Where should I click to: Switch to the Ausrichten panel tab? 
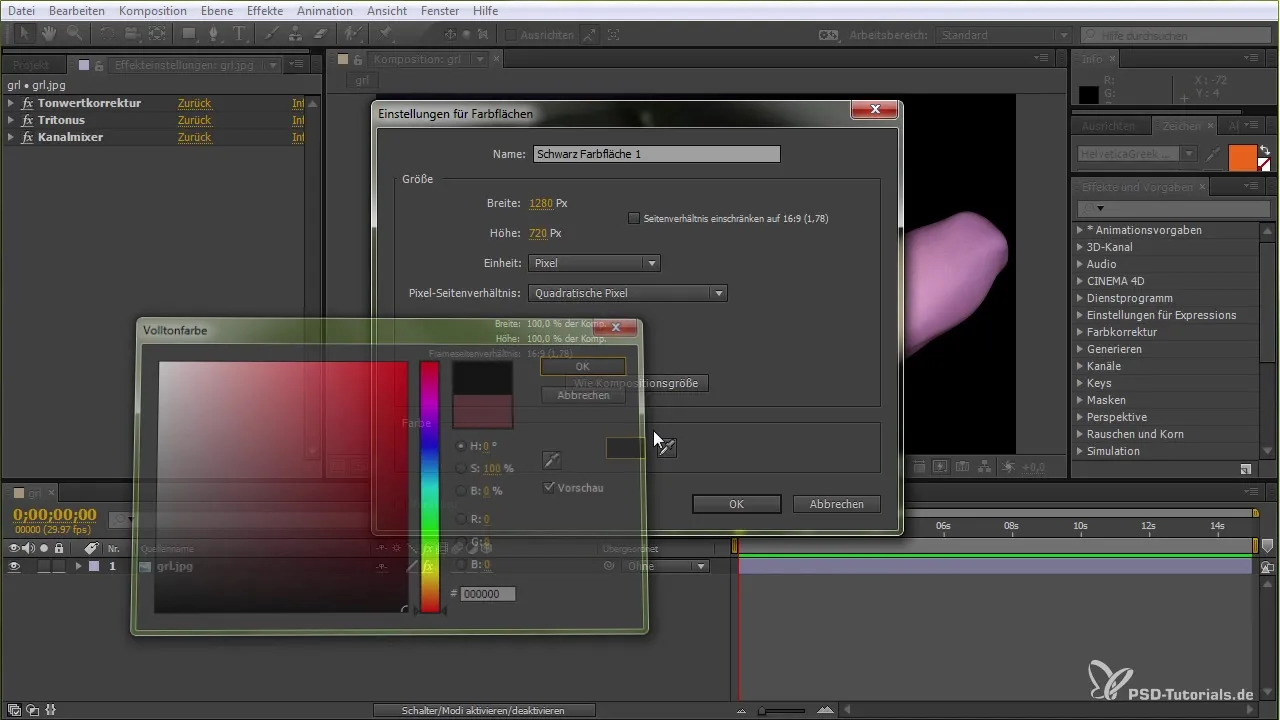click(x=1107, y=127)
